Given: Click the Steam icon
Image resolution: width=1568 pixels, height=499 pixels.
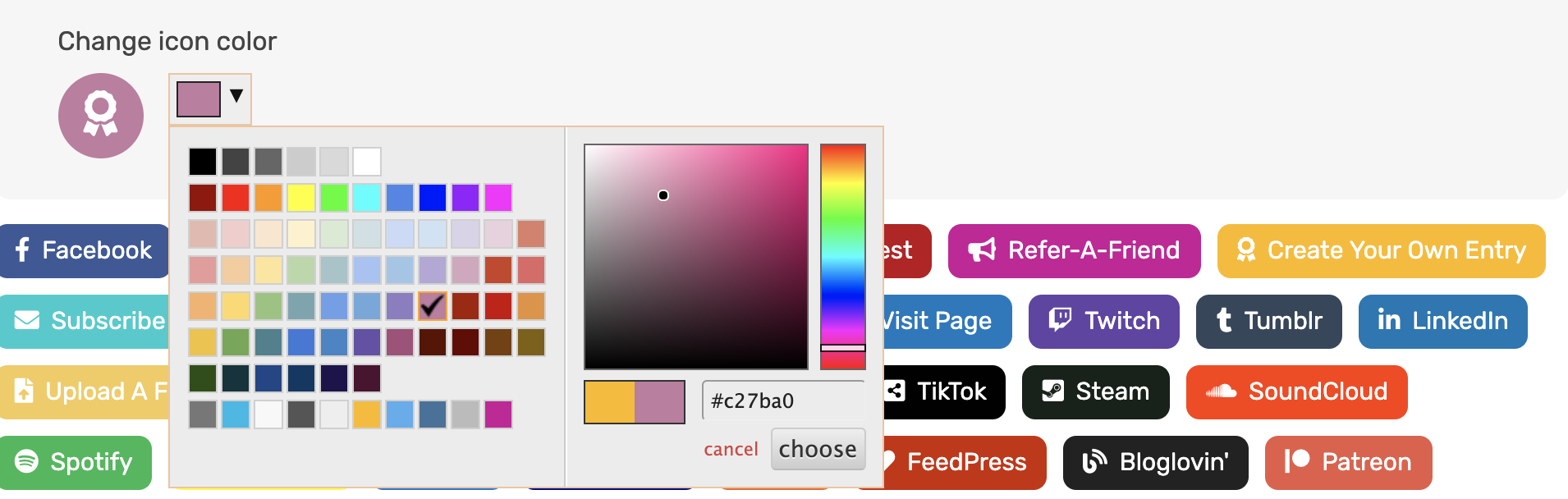Looking at the screenshot, I should pyautogui.click(x=1054, y=391).
